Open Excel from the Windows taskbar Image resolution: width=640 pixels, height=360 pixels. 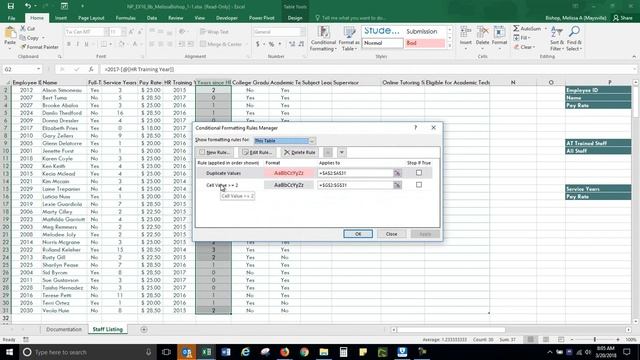point(206,352)
